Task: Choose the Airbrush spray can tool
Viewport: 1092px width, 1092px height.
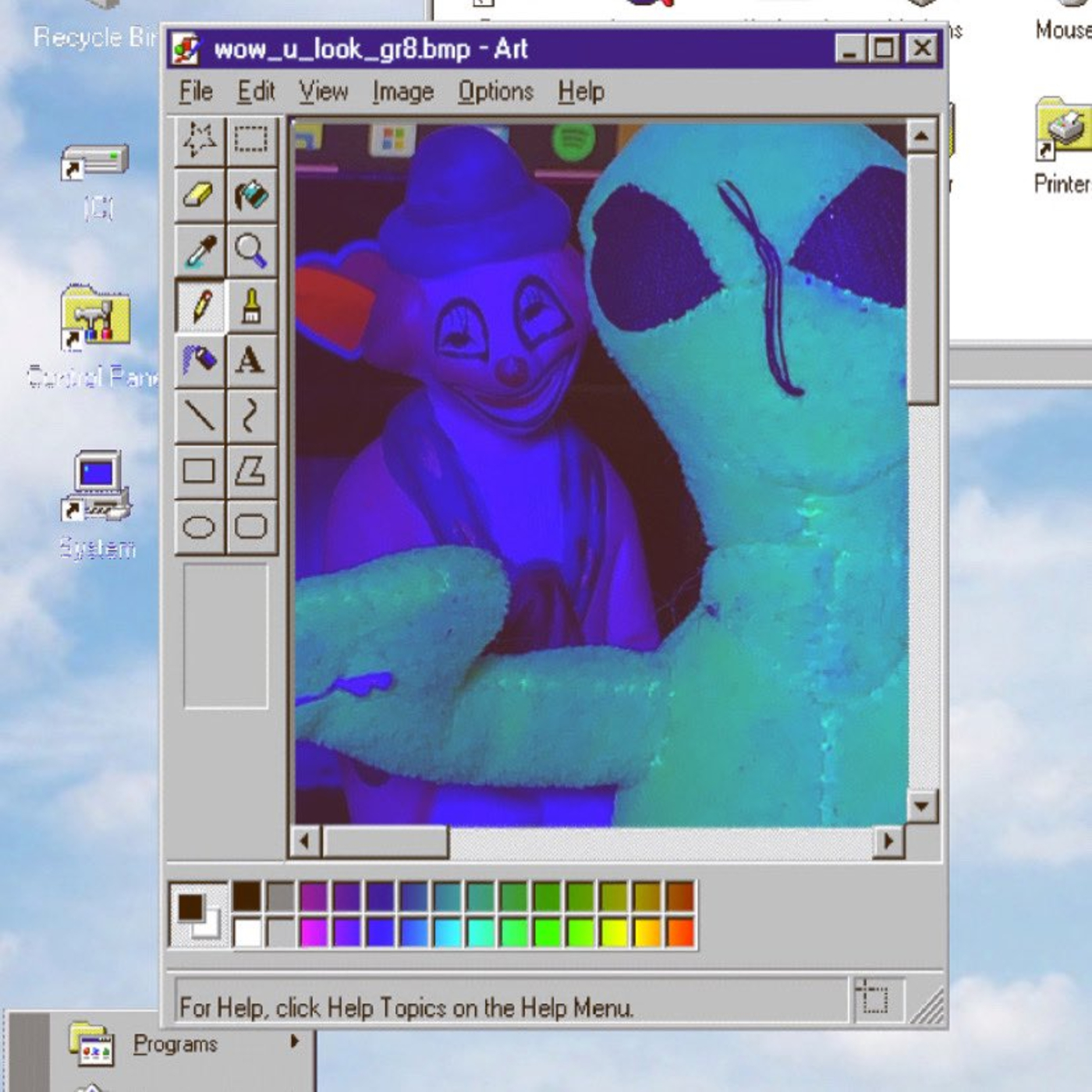Action: coord(199,361)
